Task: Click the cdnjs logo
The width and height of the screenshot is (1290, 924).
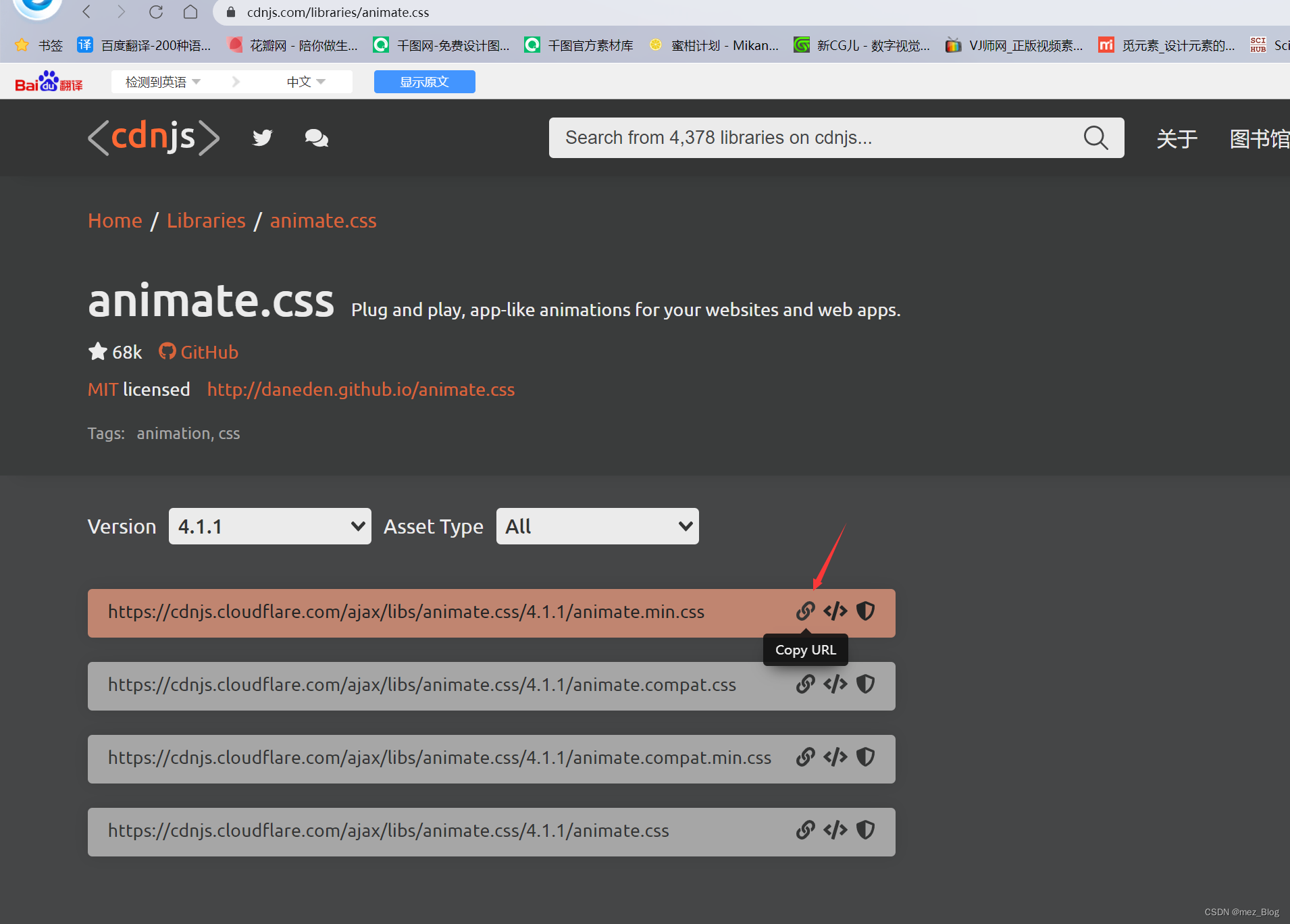Action: pyautogui.click(x=153, y=137)
